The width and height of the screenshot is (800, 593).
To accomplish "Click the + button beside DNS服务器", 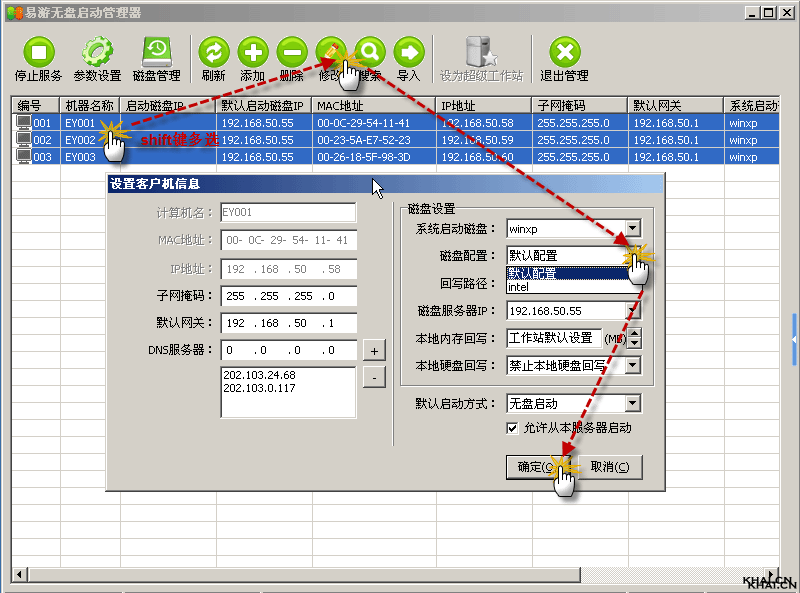I will tap(373, 351).
